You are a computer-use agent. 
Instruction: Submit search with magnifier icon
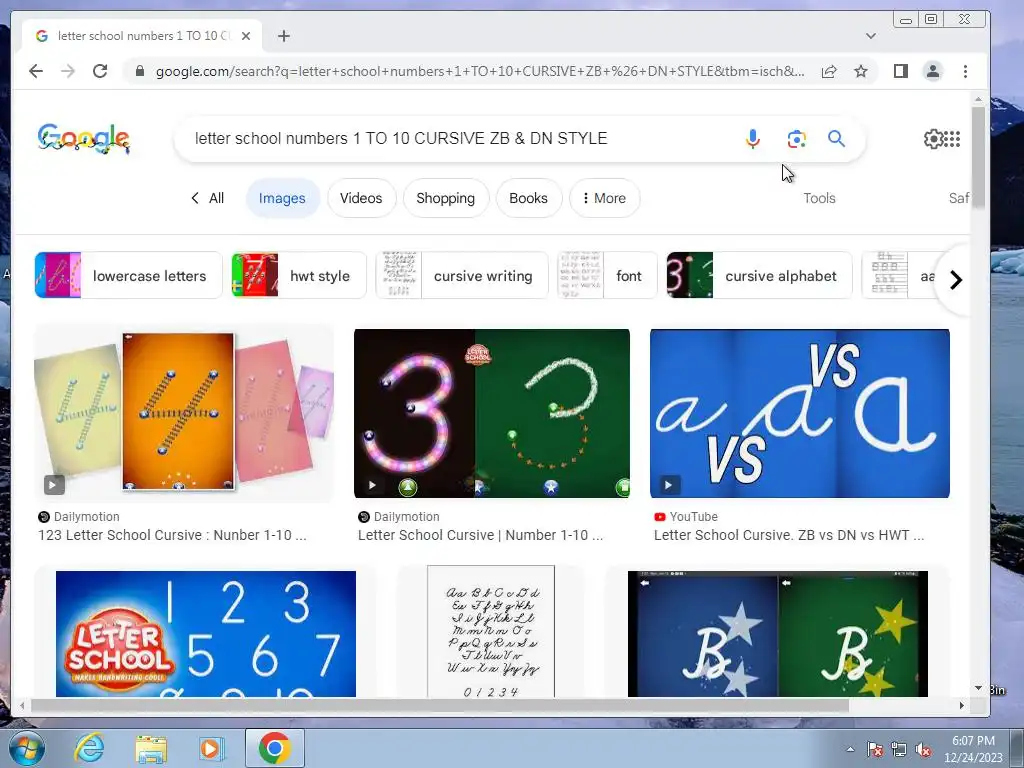[837, 138]
